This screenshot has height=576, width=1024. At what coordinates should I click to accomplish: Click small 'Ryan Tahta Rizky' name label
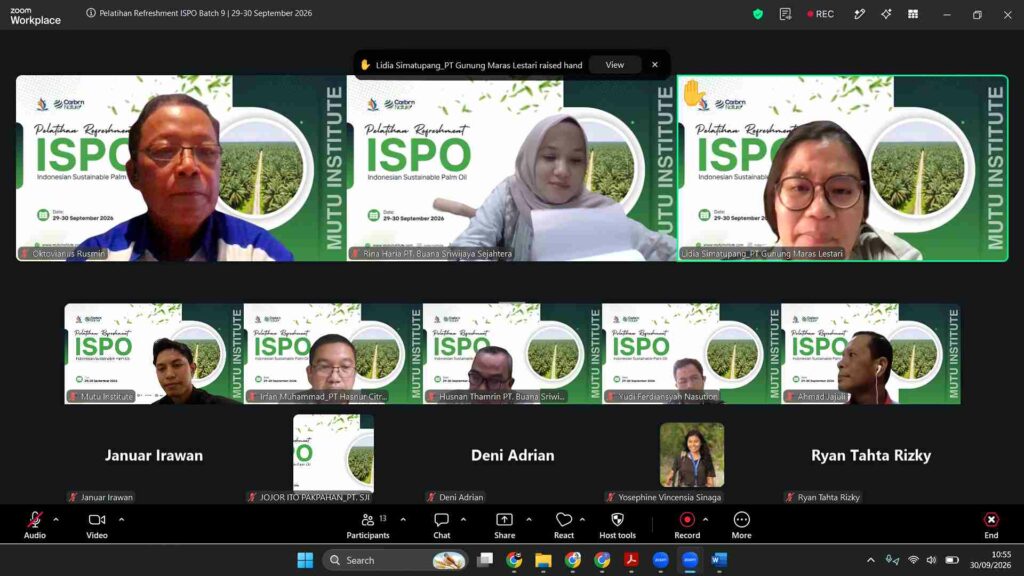pyautogui.click(x=829, y=497)
